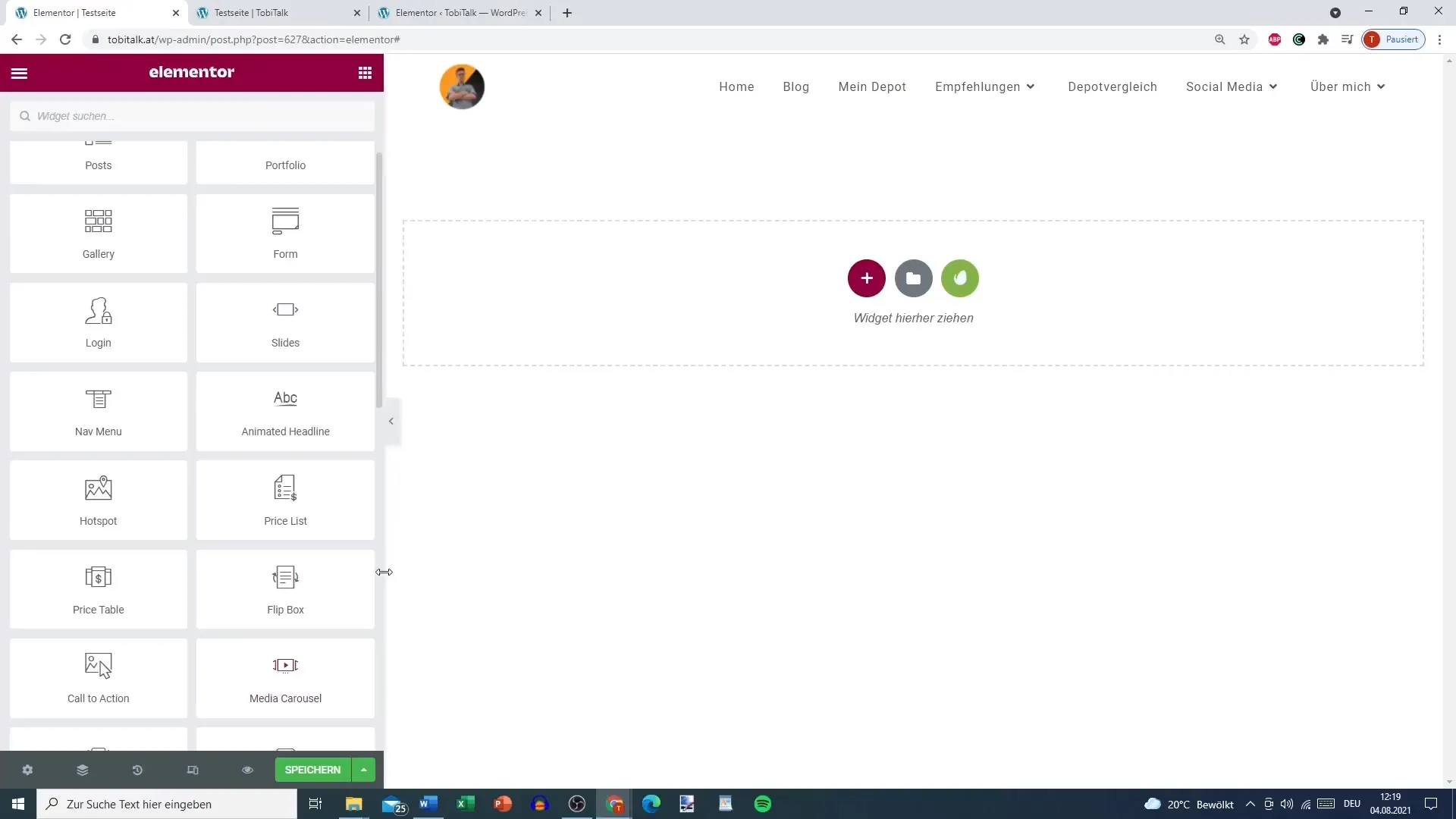Select the Call to Action widget icon
This screenshot has height=819, width=1456.
click(98, 666)
